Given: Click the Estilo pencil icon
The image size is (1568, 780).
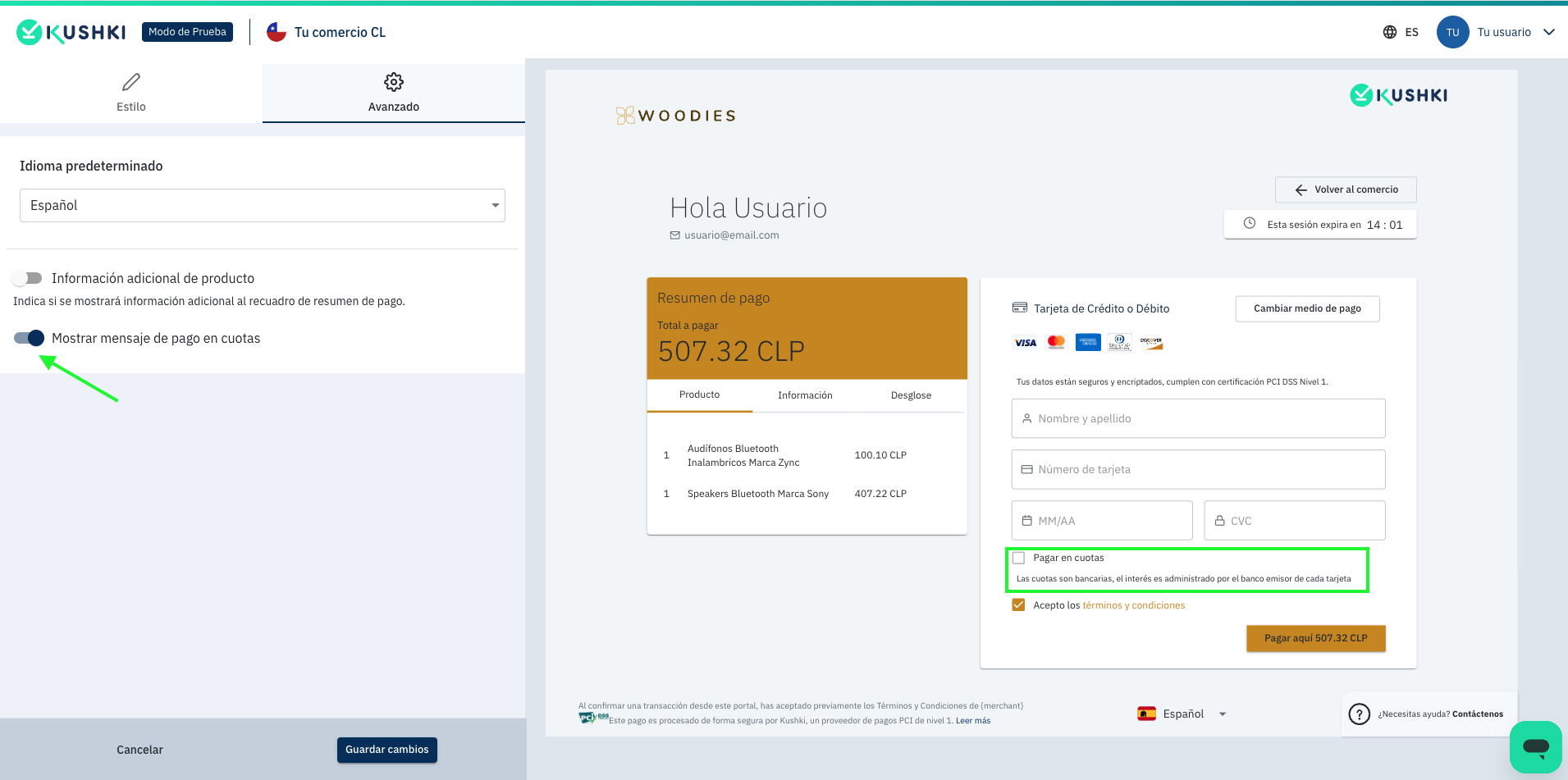Looking at the screenshot, I should tap(131, 82).
